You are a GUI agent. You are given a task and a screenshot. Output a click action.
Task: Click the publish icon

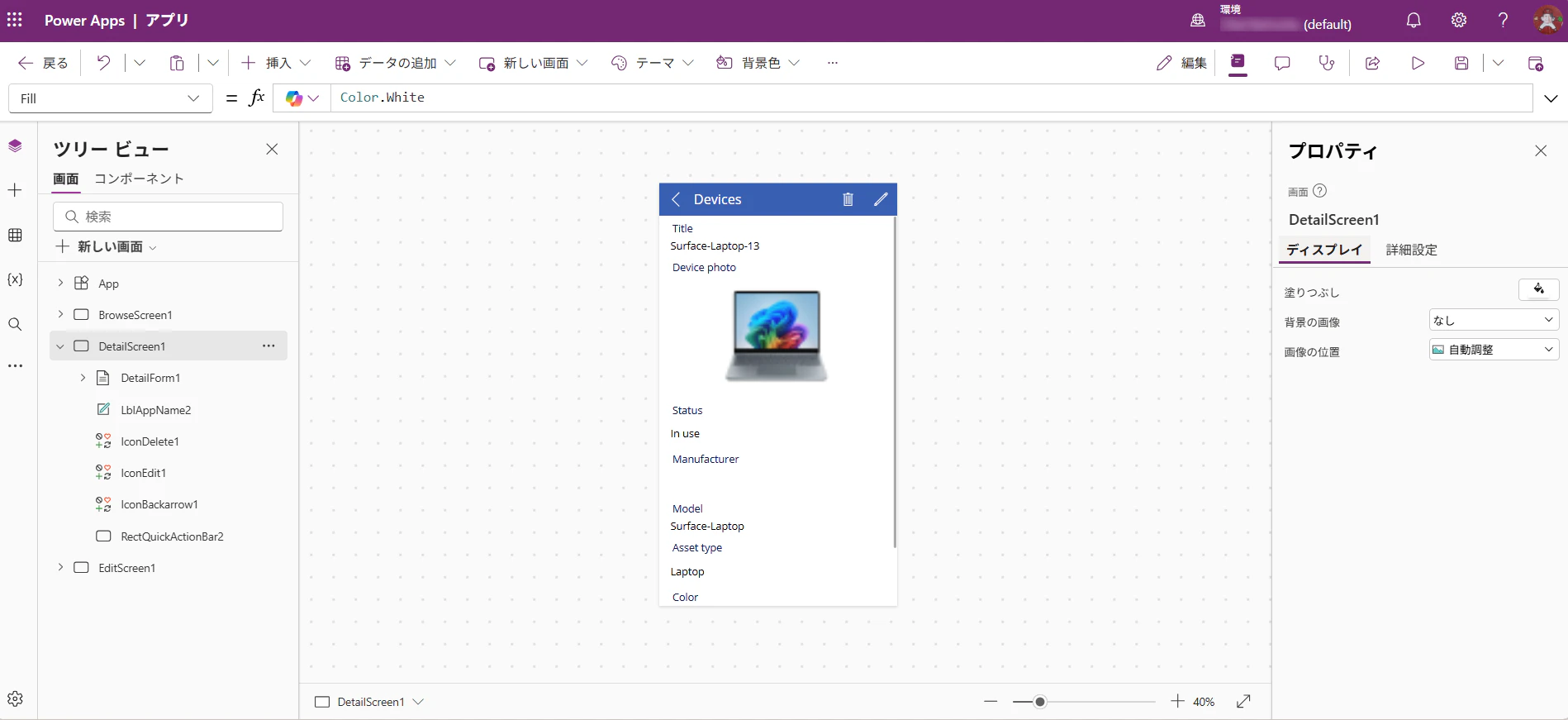(x=1536, y=63)
